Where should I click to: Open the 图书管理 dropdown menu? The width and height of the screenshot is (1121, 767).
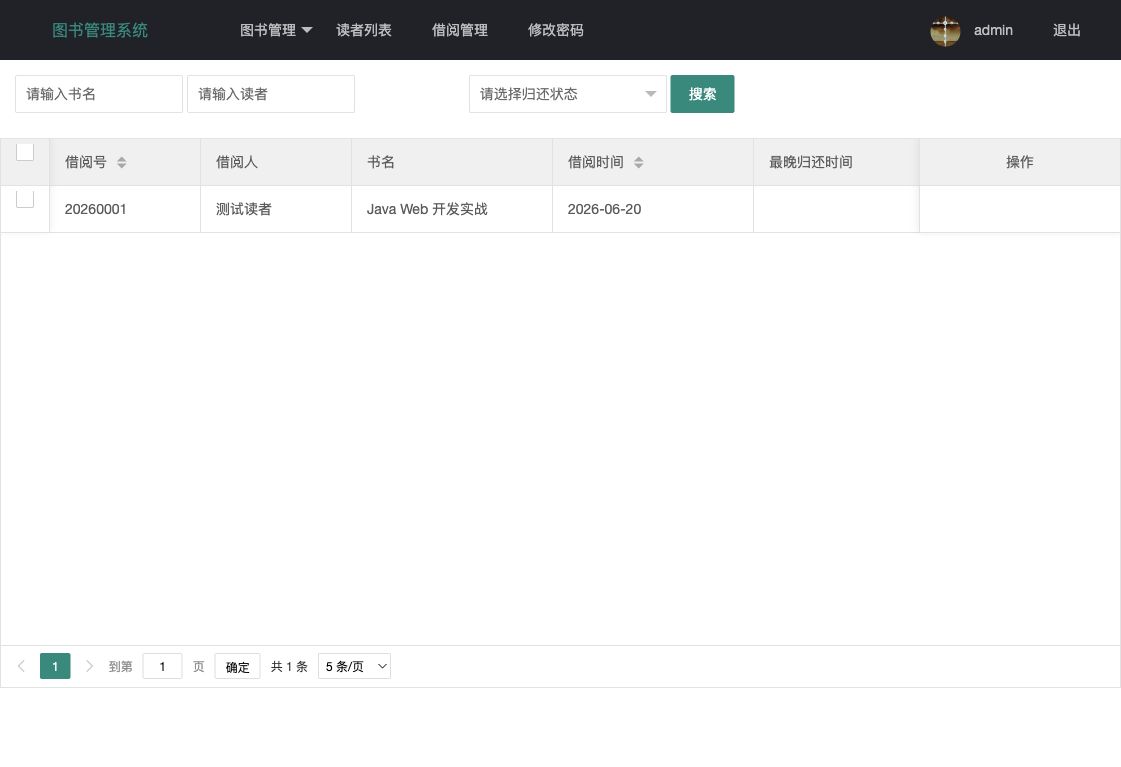[x=276, y=30]
